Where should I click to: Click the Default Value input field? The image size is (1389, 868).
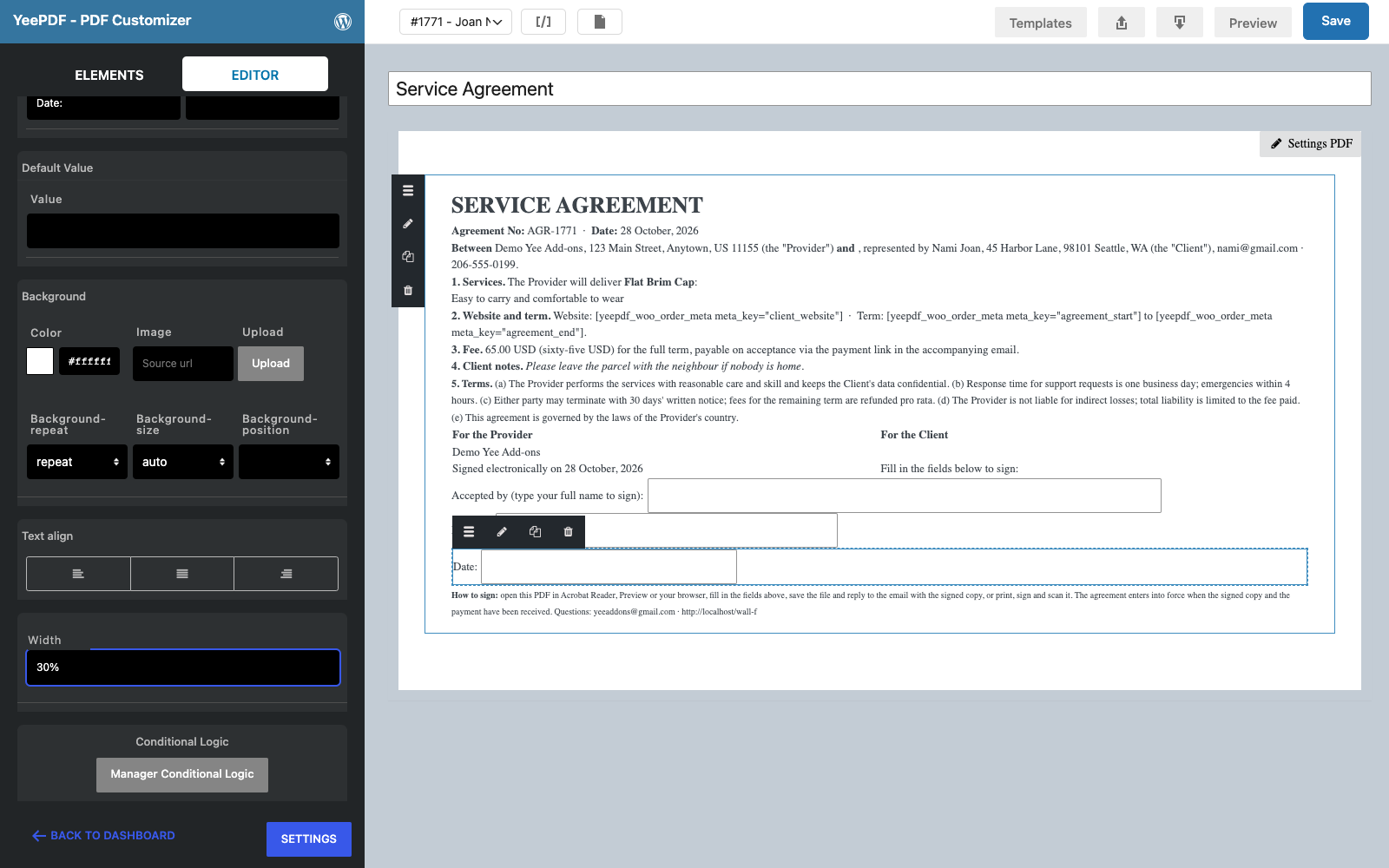(x=183, y=231)
